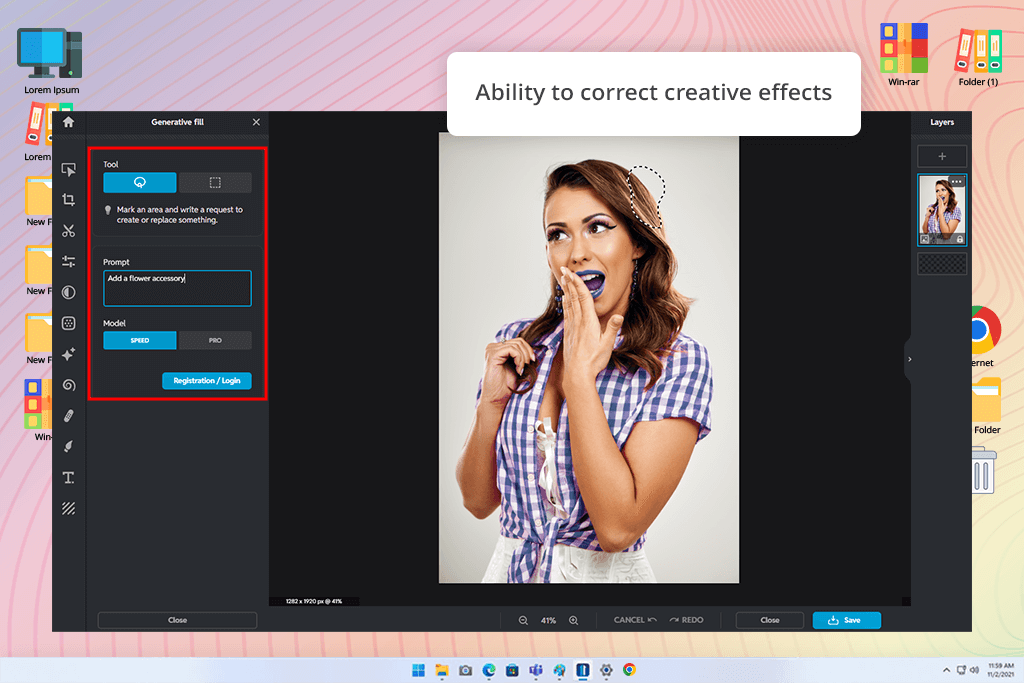1024x683 pixels.
Task: Select the Cutout scissors tool
Action: (x=69, y=230)
